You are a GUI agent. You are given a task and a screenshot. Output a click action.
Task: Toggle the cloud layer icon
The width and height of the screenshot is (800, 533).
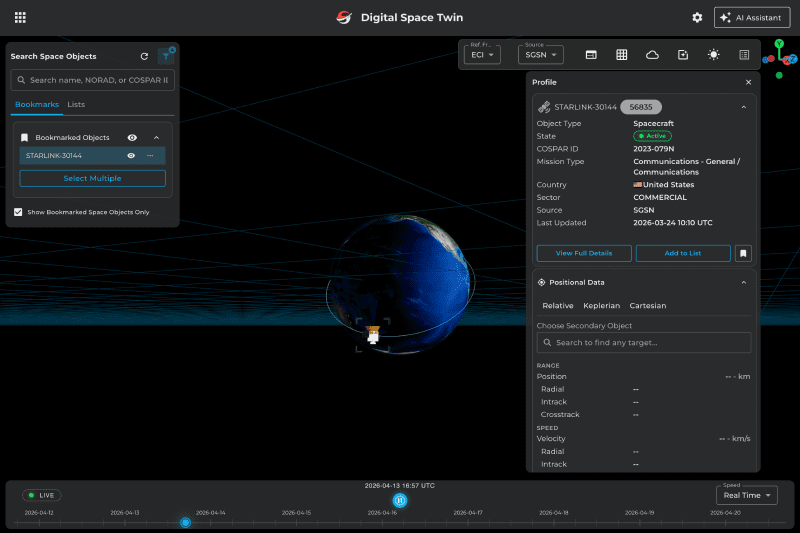[x=652, y=55]
